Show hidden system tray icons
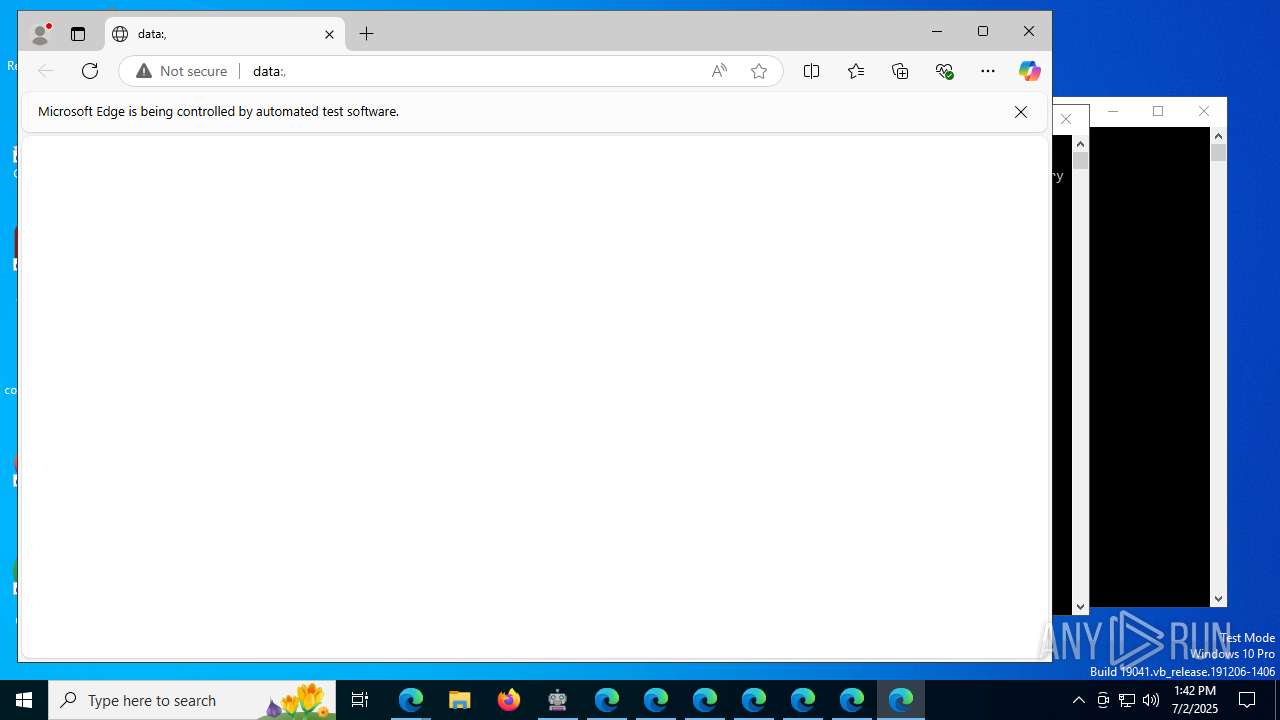1280x720 pixels. (1078, 700)
